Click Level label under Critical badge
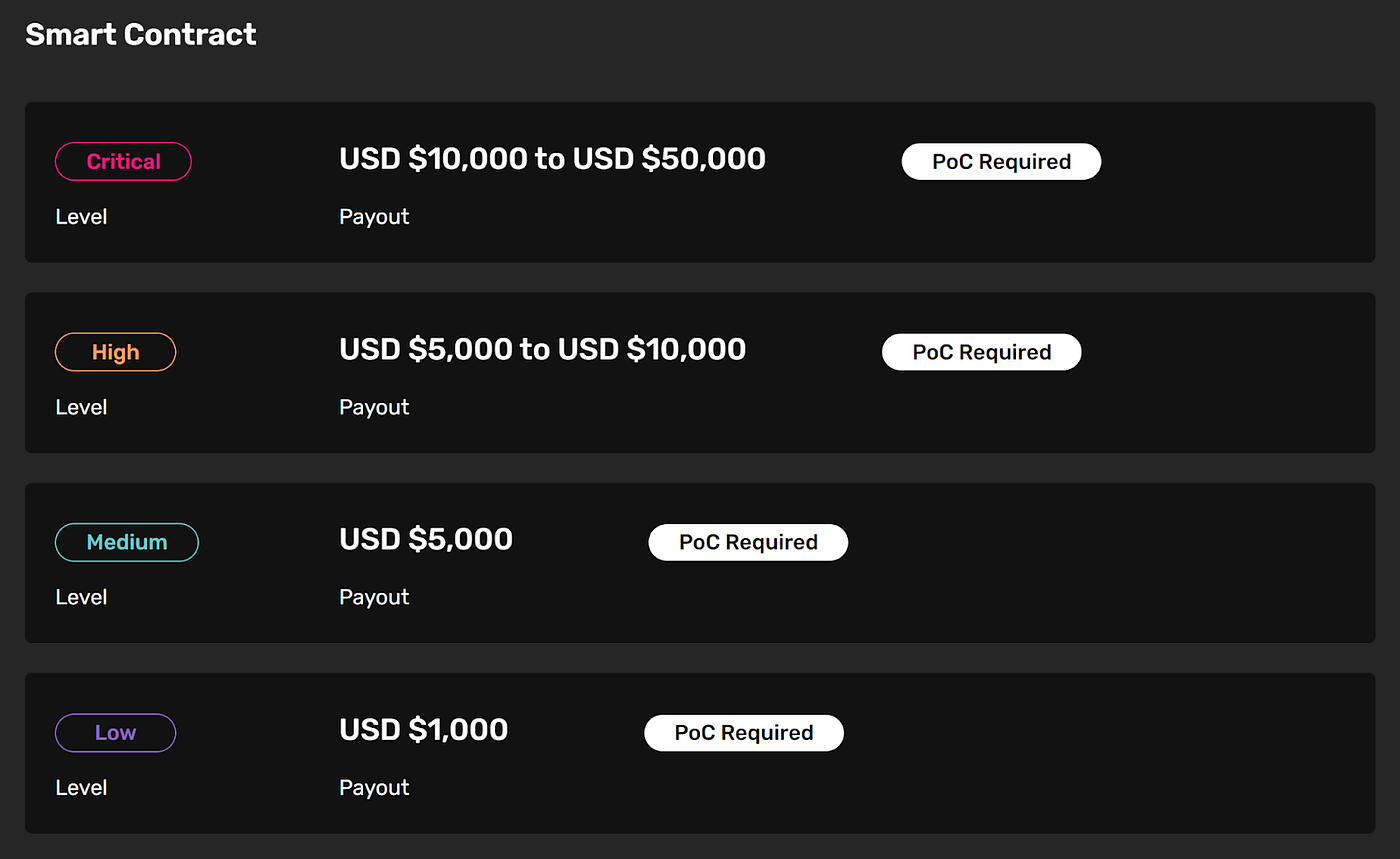 (81, 216)
